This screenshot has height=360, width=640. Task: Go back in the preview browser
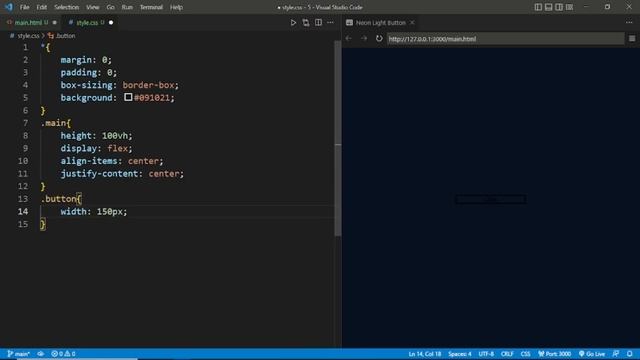pos(349,38)
